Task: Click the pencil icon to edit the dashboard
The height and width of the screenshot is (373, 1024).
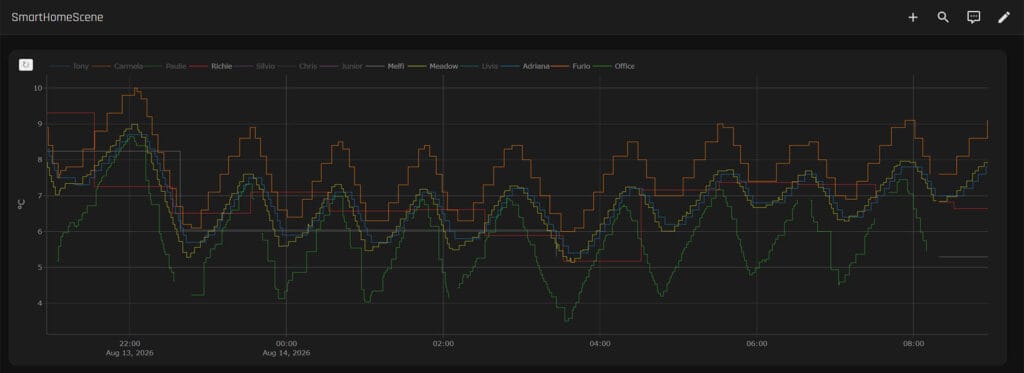Action: (x=1004, y=18)
